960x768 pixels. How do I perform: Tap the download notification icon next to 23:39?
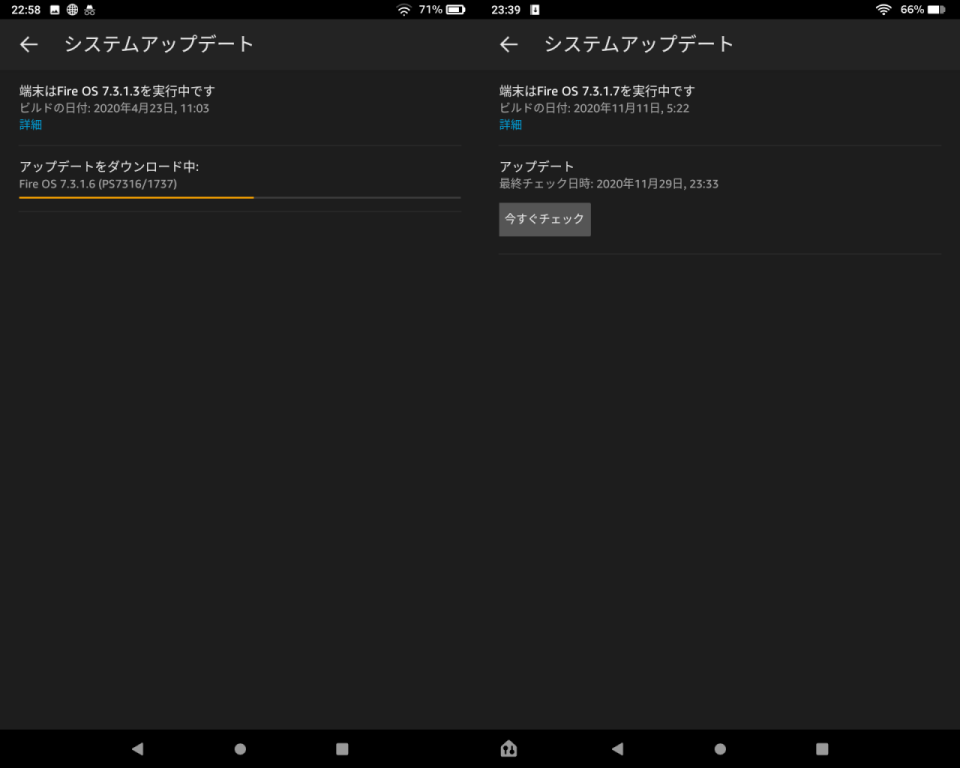(535, 10)
